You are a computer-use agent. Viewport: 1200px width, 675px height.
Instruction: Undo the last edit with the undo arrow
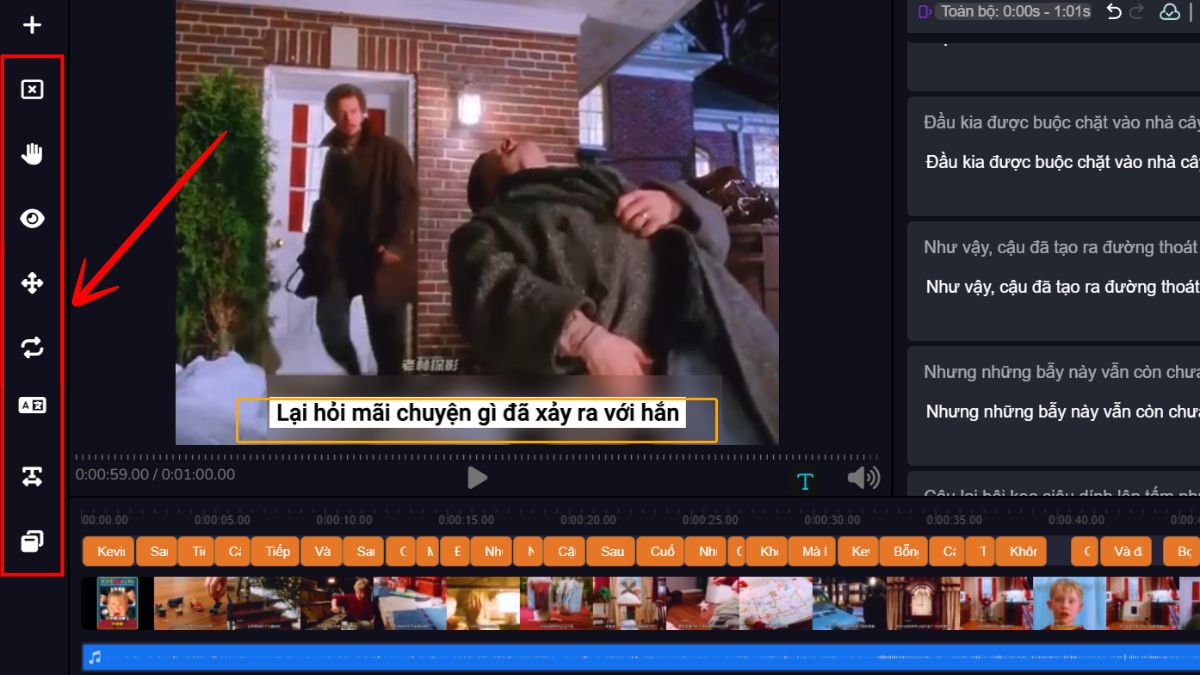1114,11
